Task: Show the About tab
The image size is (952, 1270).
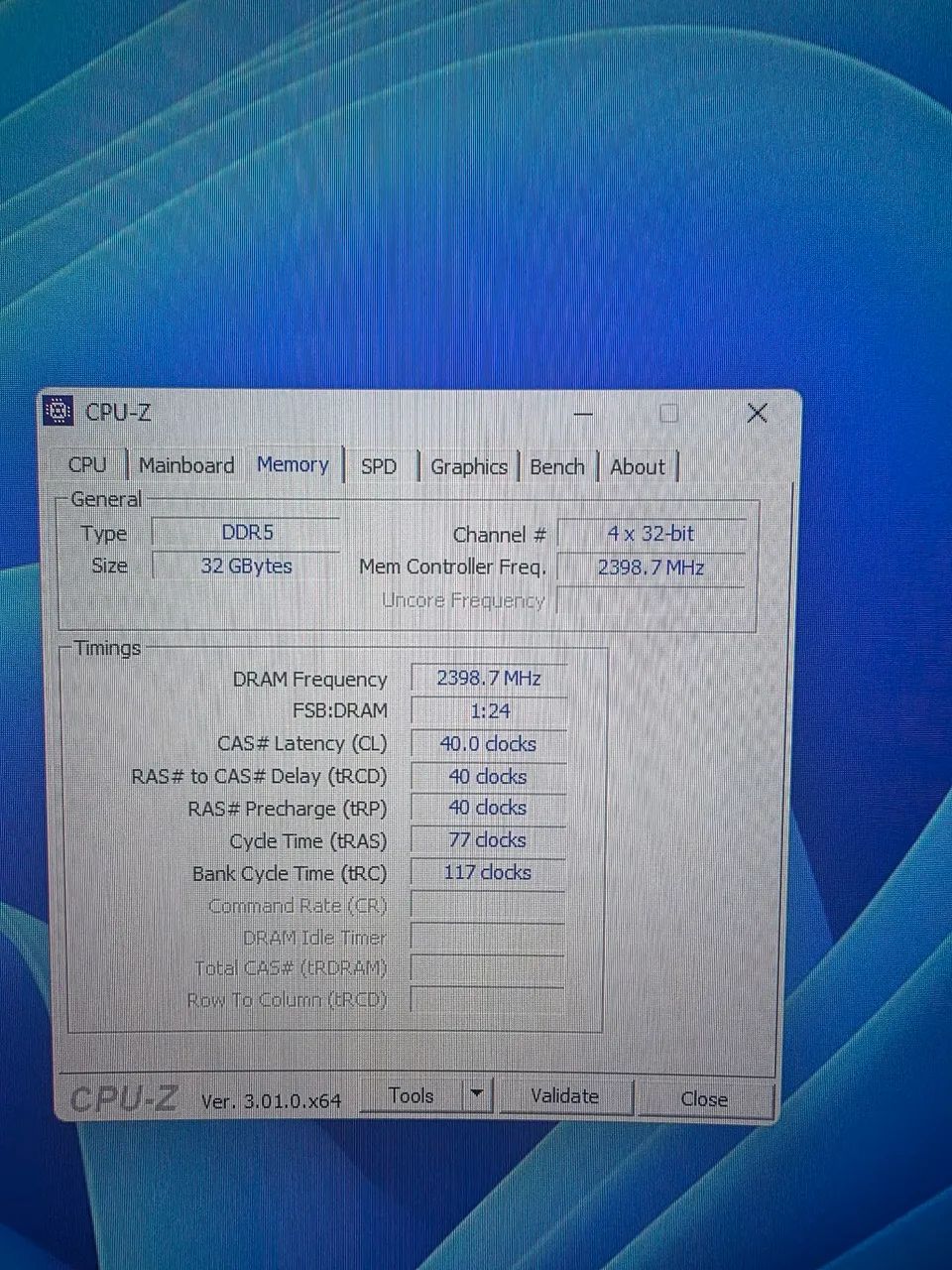Action: pos(638,466)
